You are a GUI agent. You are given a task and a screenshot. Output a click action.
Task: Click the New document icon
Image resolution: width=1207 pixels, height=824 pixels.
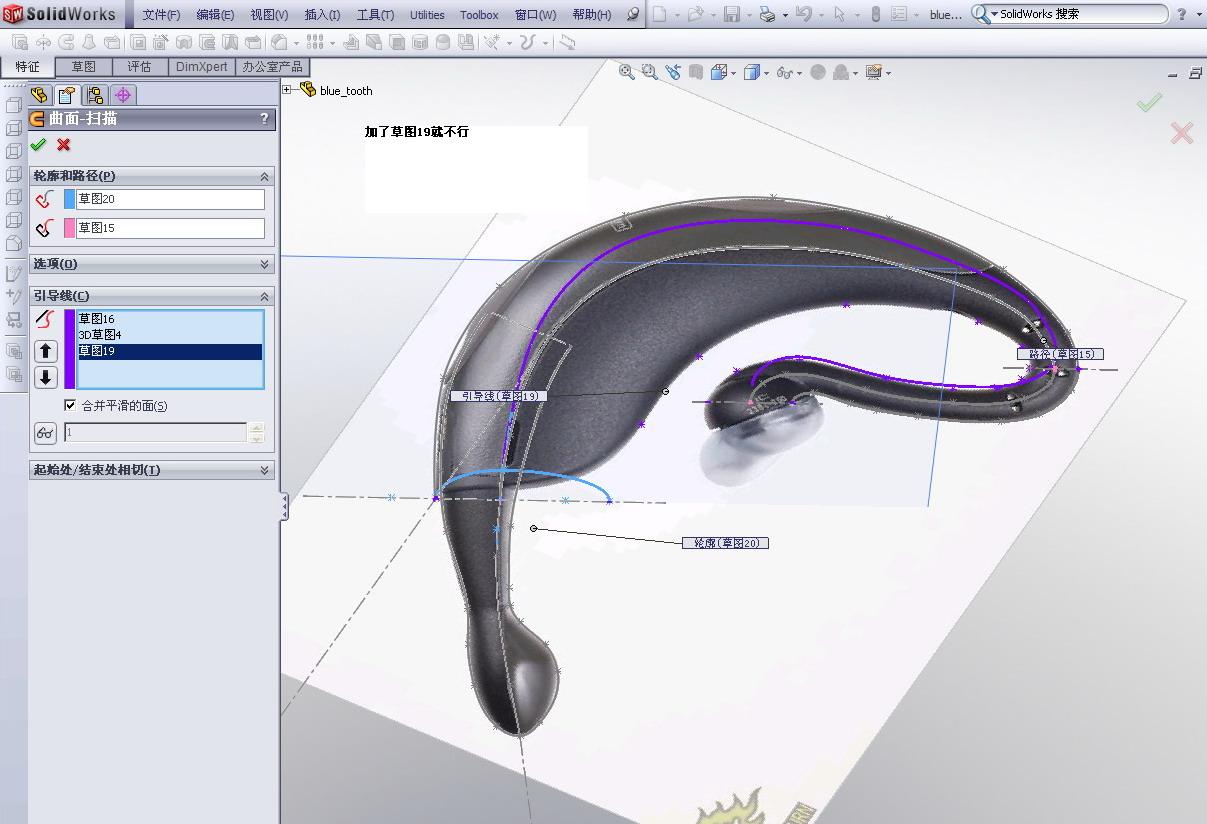point(660,15)
